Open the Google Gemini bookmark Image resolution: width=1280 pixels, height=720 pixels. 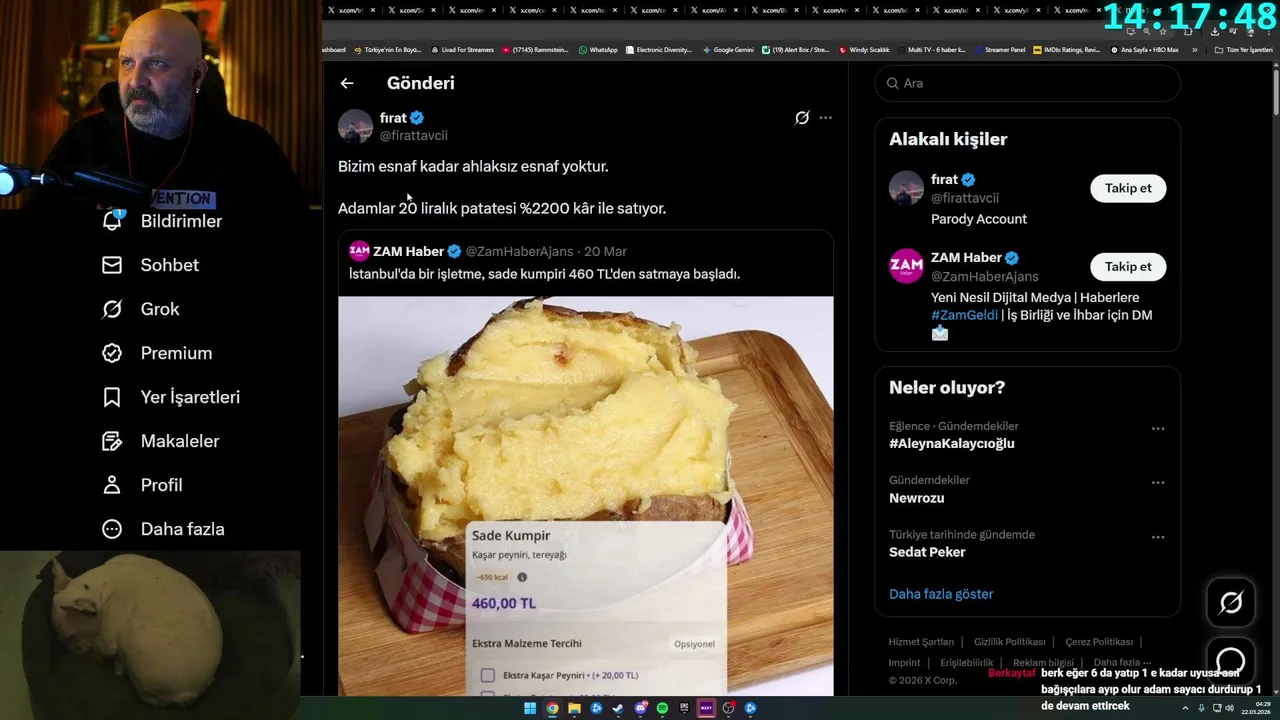point(728,50)
